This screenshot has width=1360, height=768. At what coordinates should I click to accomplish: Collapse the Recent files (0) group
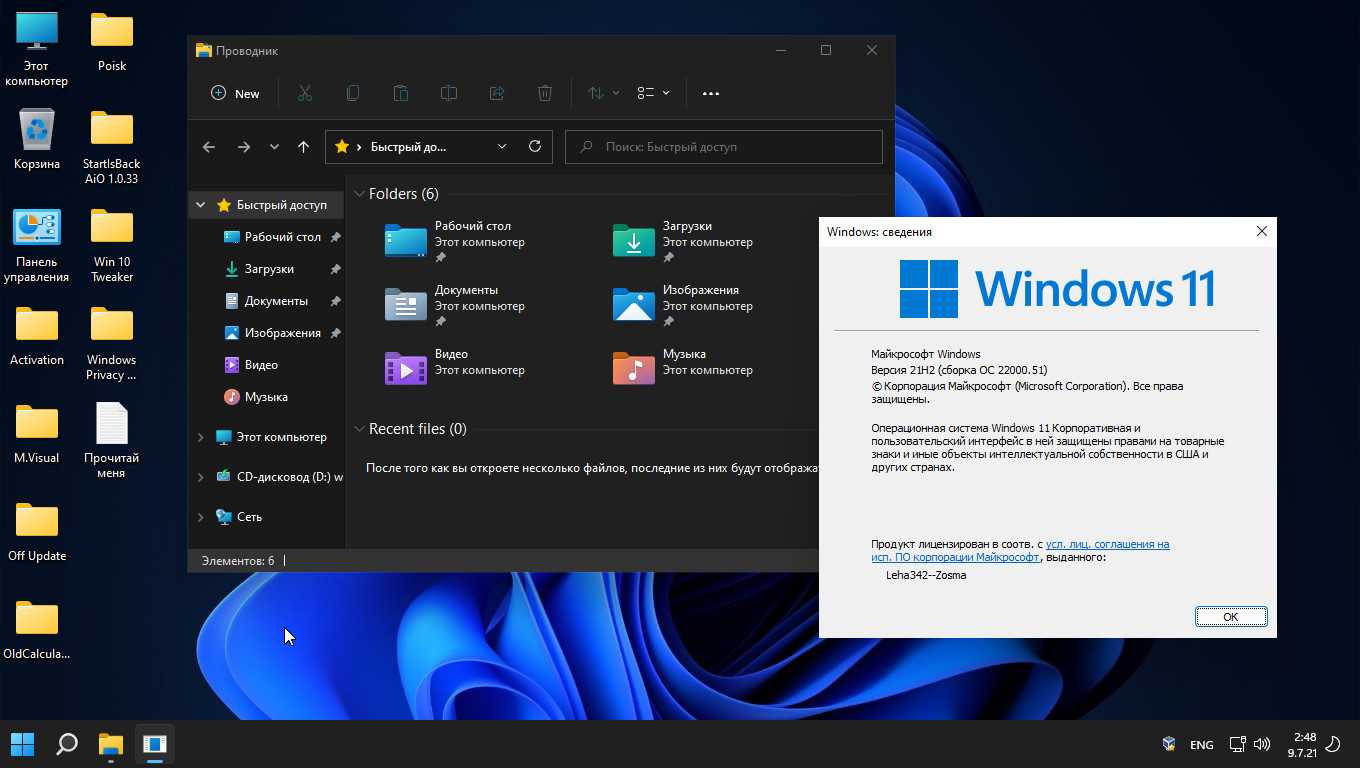pos(360,429)
